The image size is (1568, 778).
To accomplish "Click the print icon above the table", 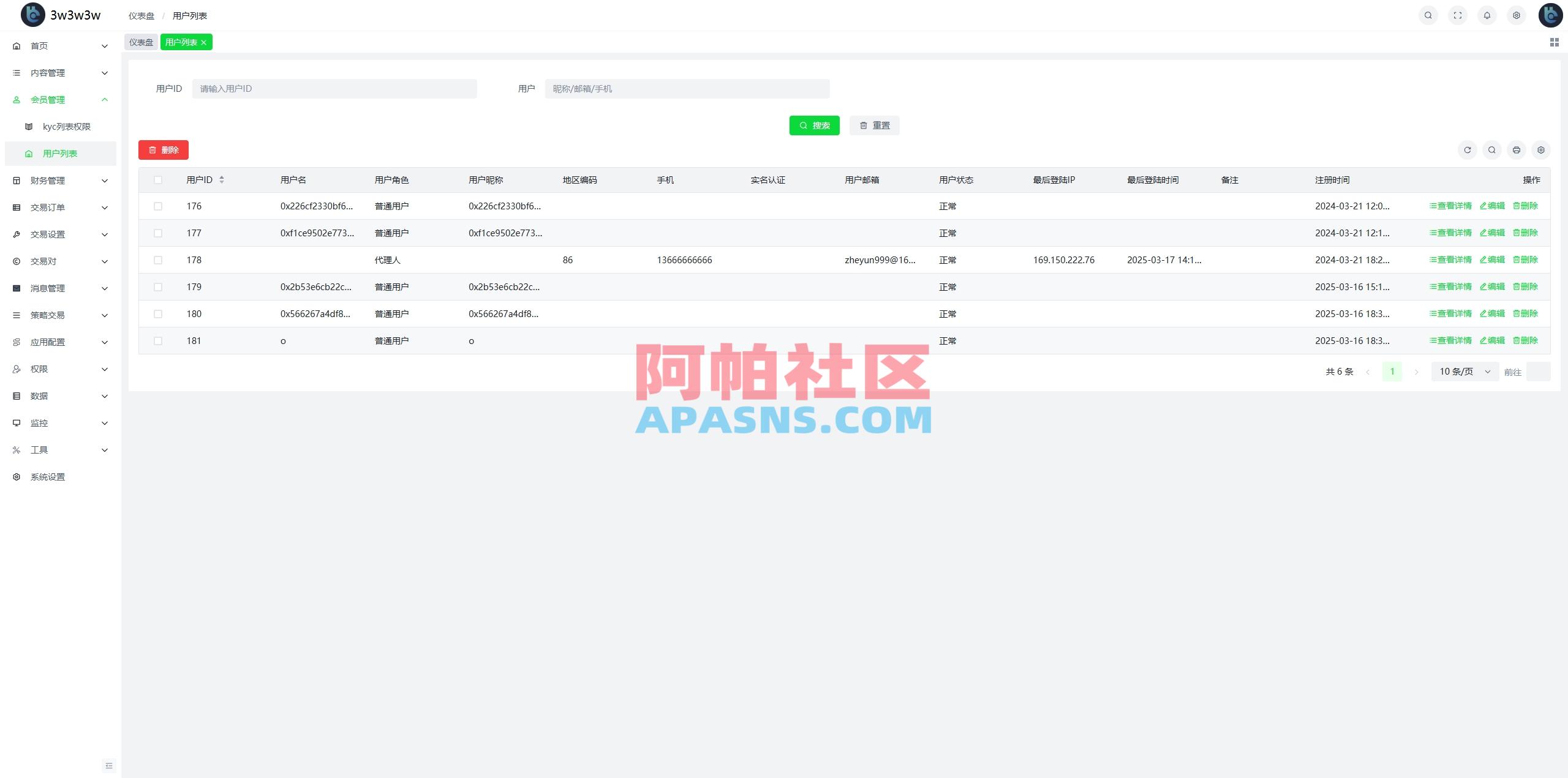I will point(1517,150).
